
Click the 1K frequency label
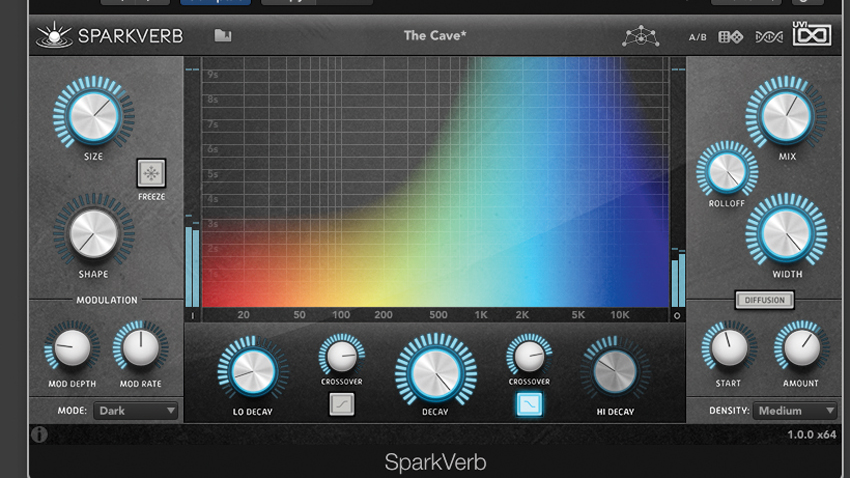point(481,315)
